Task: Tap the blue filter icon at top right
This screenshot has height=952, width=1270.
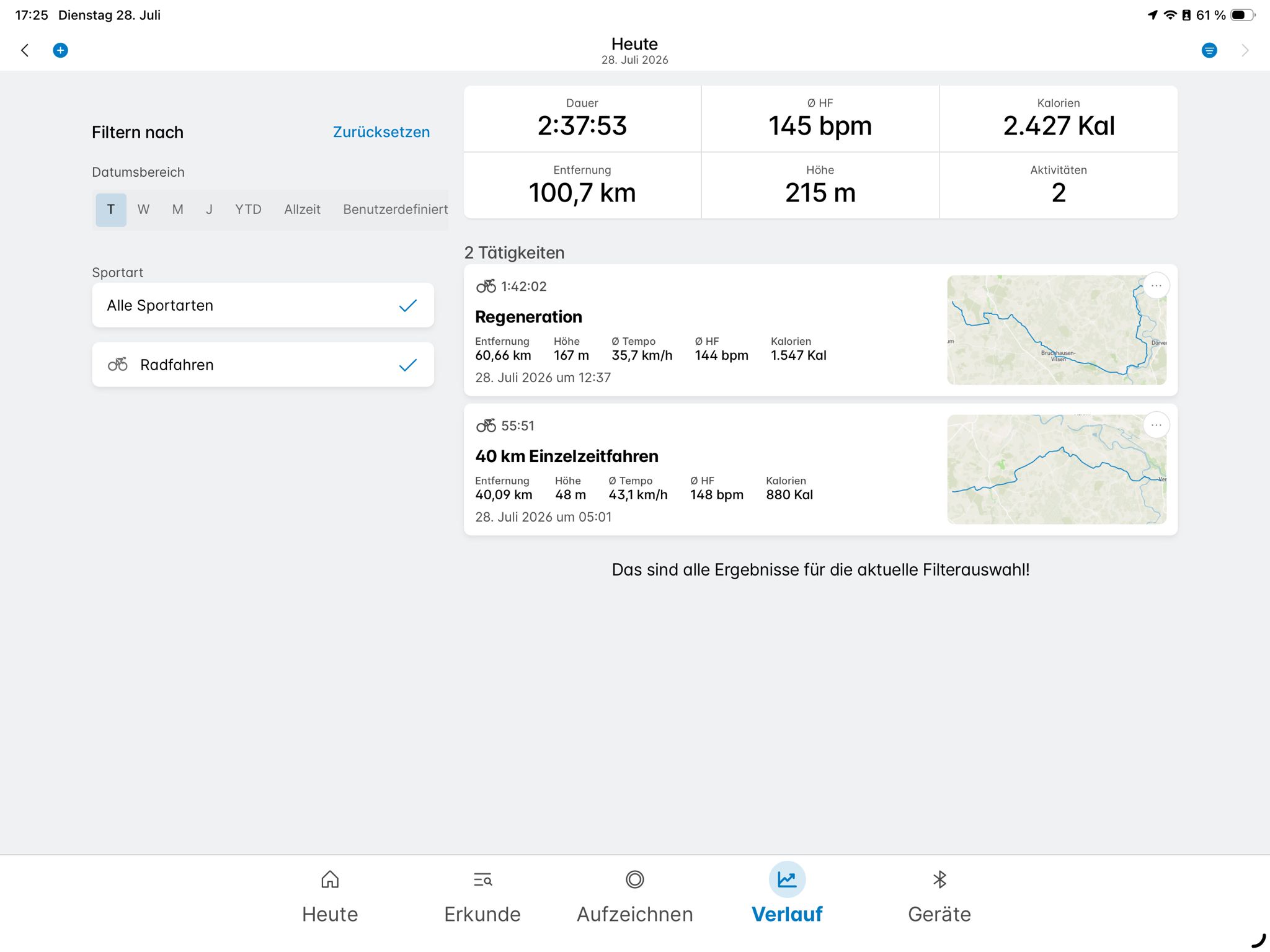Action: pyautogui.click(x=1209, y=50)
